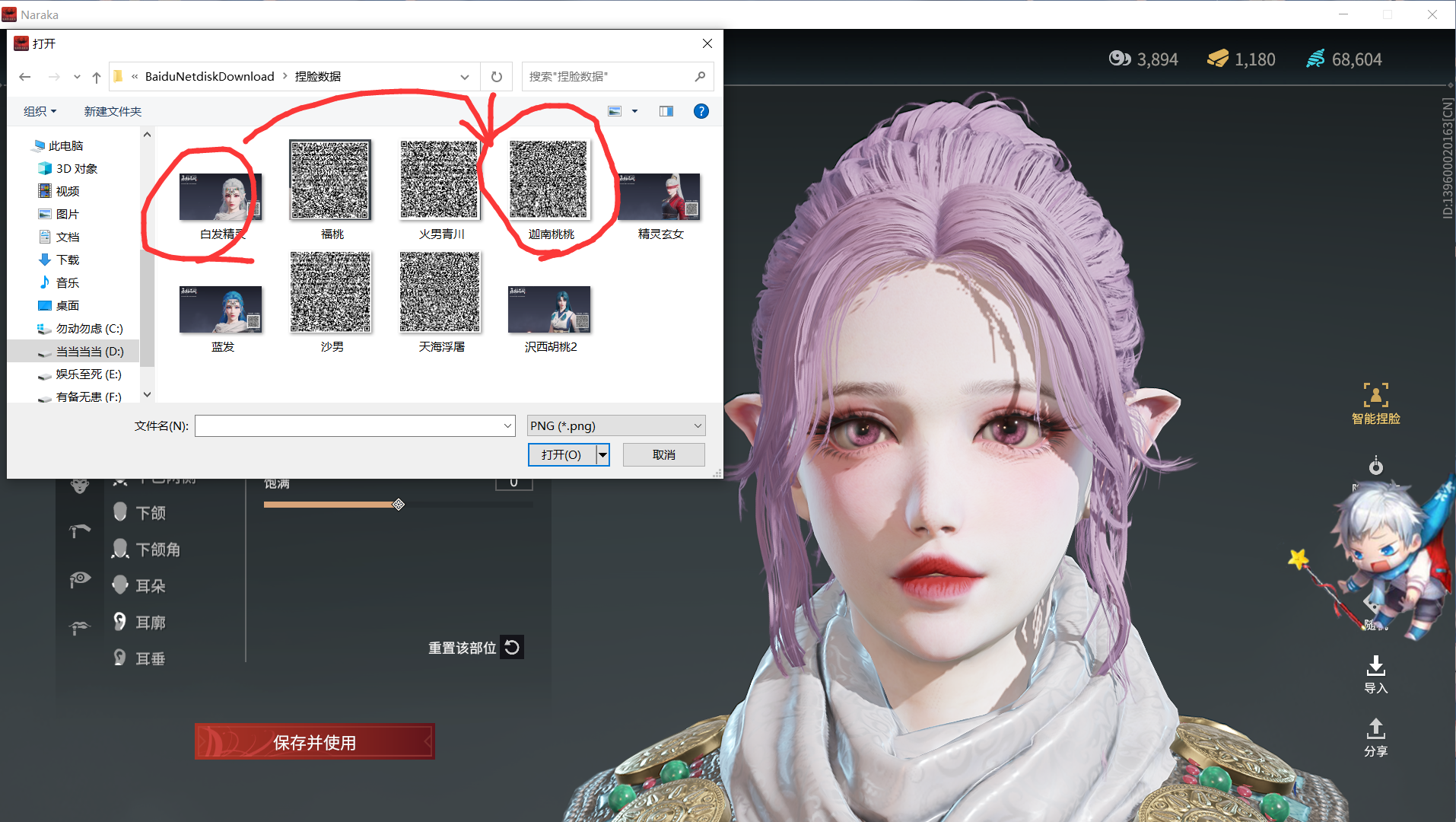Image resolution: width=1456 pixels, height=822 pixels.
Task: Select the 沢西胡桃2 image file
Action: (550, 318)
